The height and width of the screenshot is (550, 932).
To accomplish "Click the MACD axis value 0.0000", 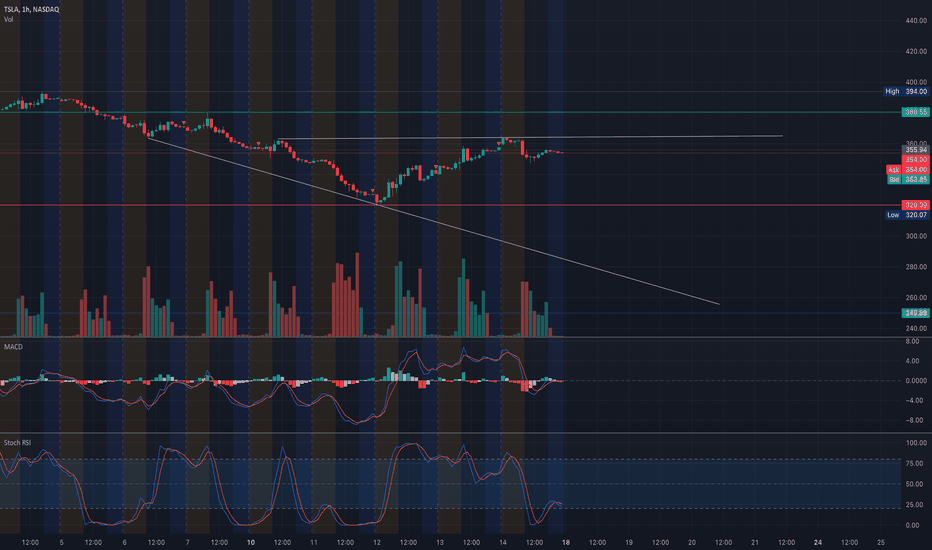I will pyautogui.click(x=916, y=381).
